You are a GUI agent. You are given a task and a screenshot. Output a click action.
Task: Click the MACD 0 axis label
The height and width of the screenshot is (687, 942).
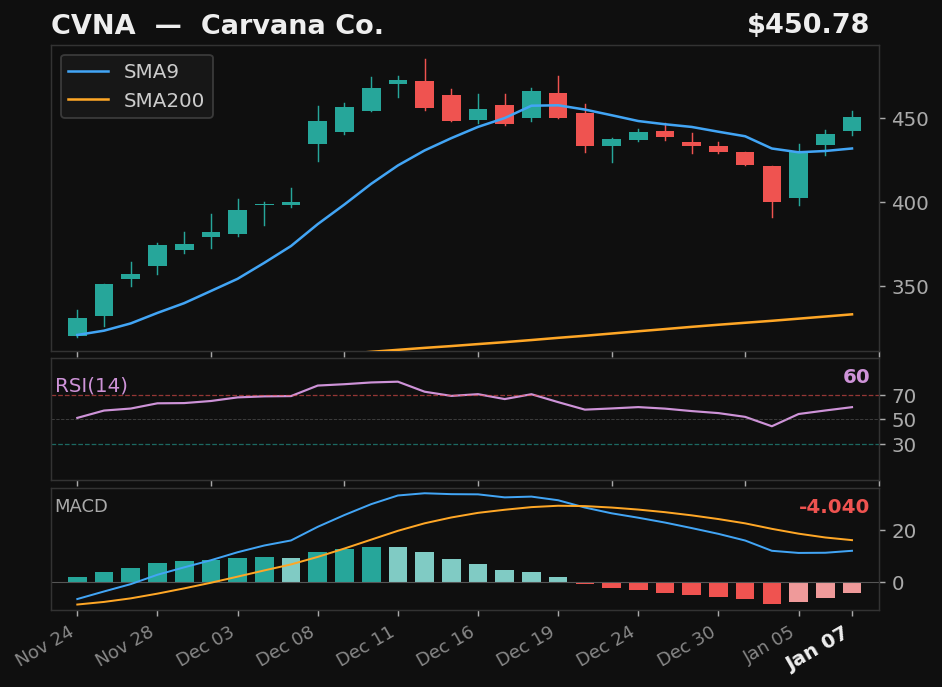click(x=898, y=583)
